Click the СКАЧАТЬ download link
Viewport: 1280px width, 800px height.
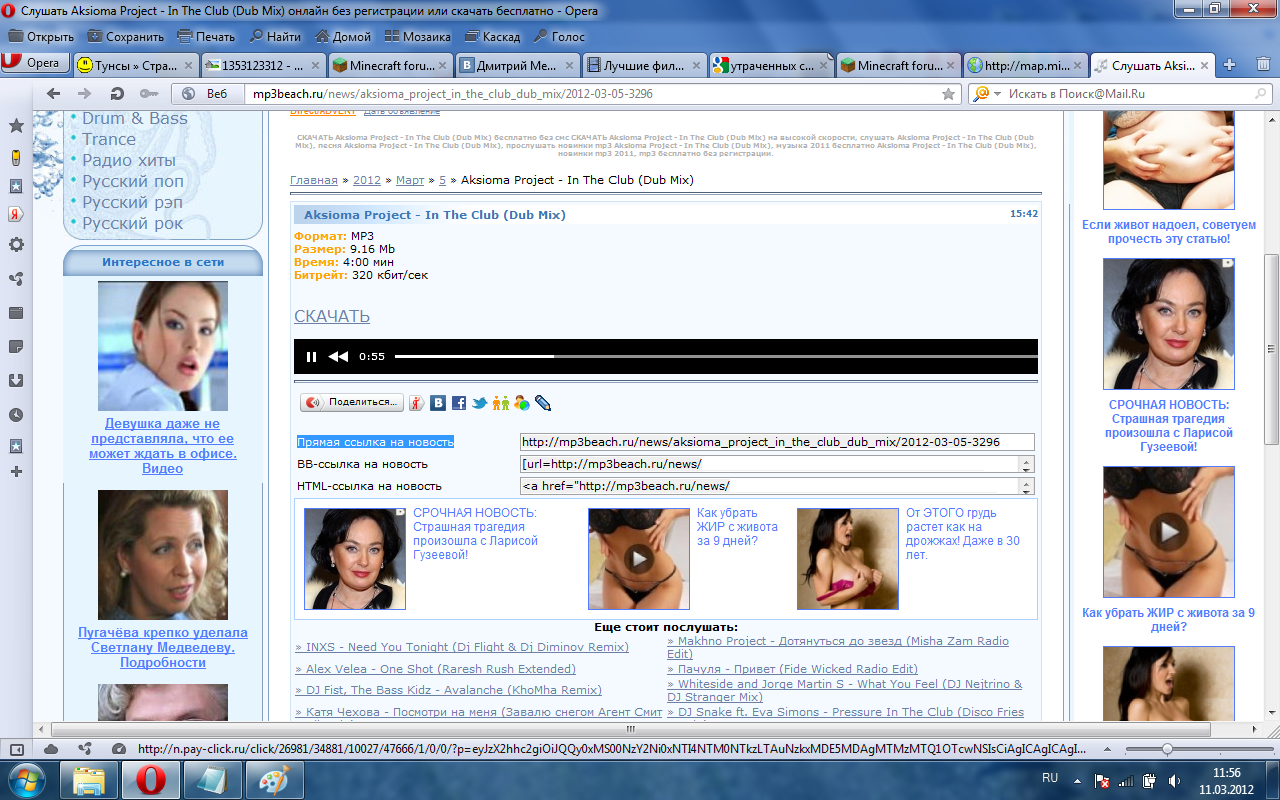(332, 316)
